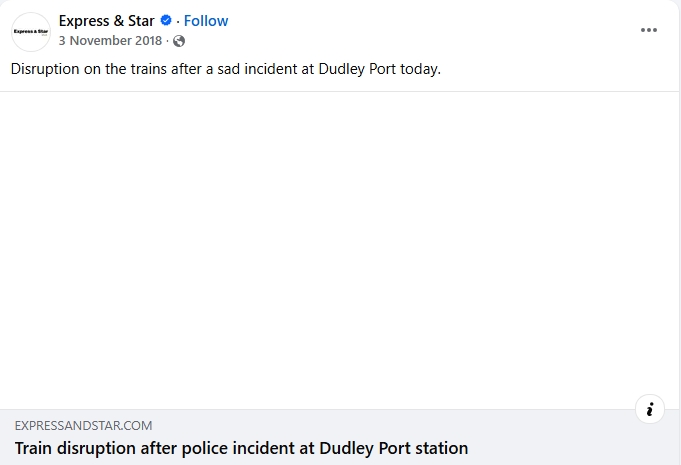681x465 pixels.
Task: Click the word 'today' ending the caption
Action: point(418,69)
